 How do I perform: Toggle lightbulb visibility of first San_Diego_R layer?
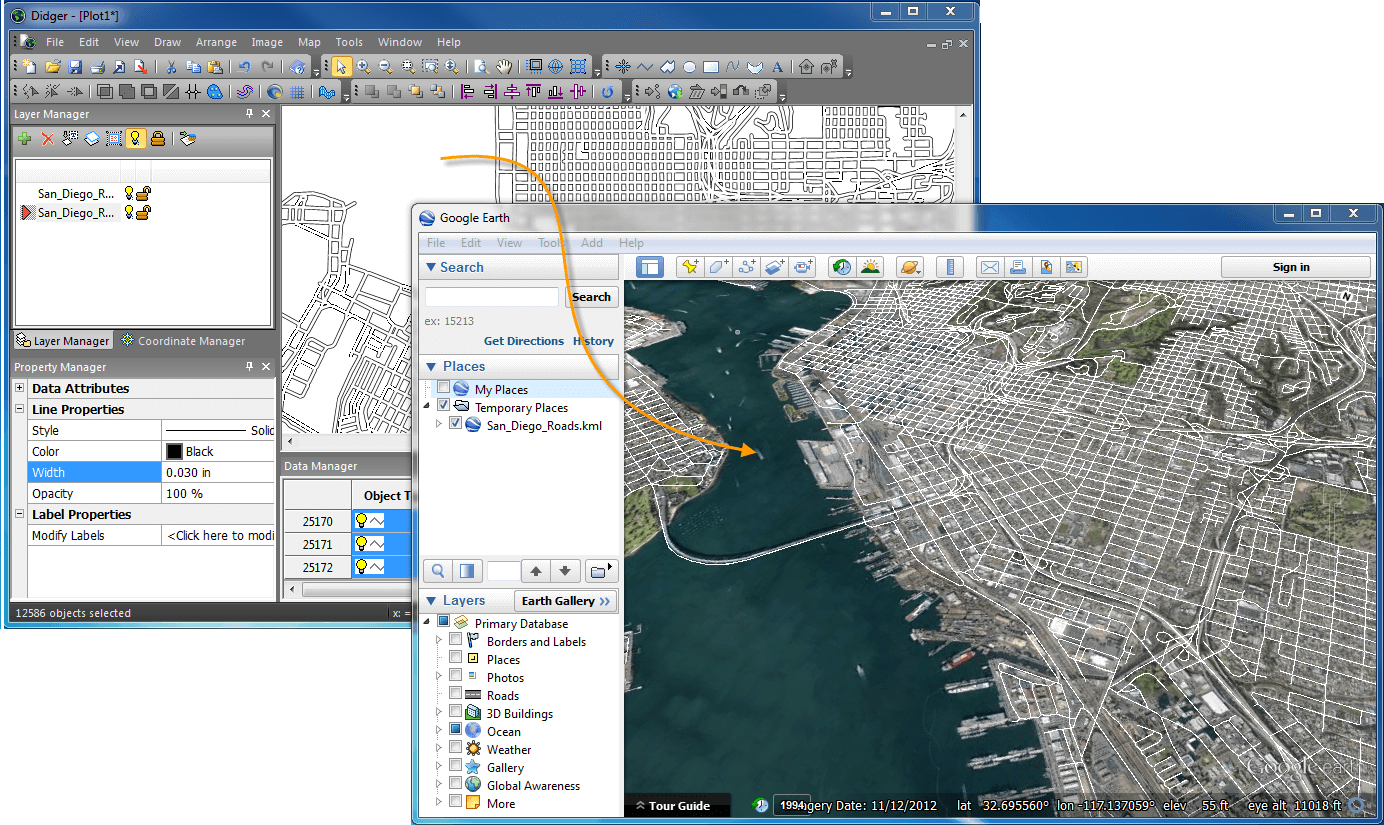click(129, 193)
